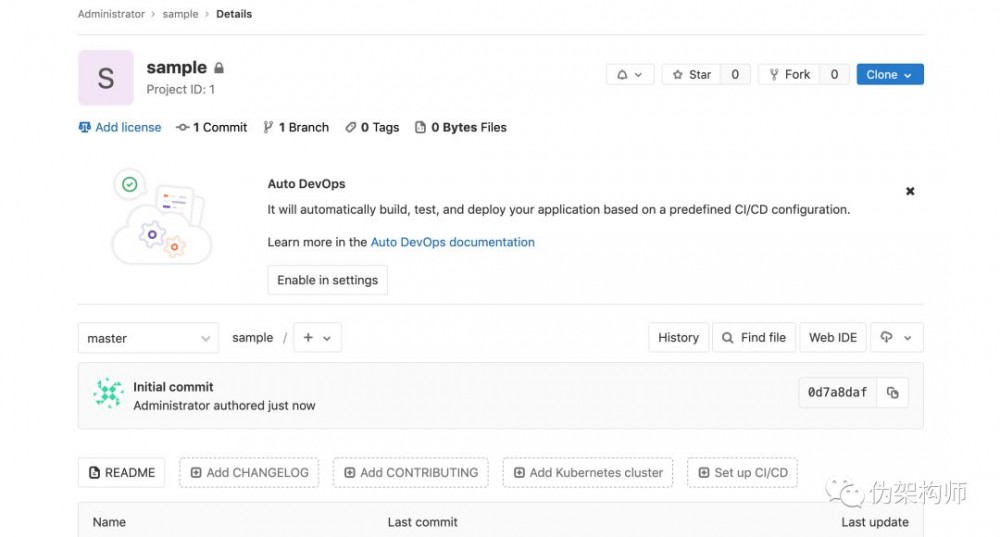Open the notification bell dropdown
Image resolution: width=1000 pixels, height=537 pixels.
coord(630,75)
